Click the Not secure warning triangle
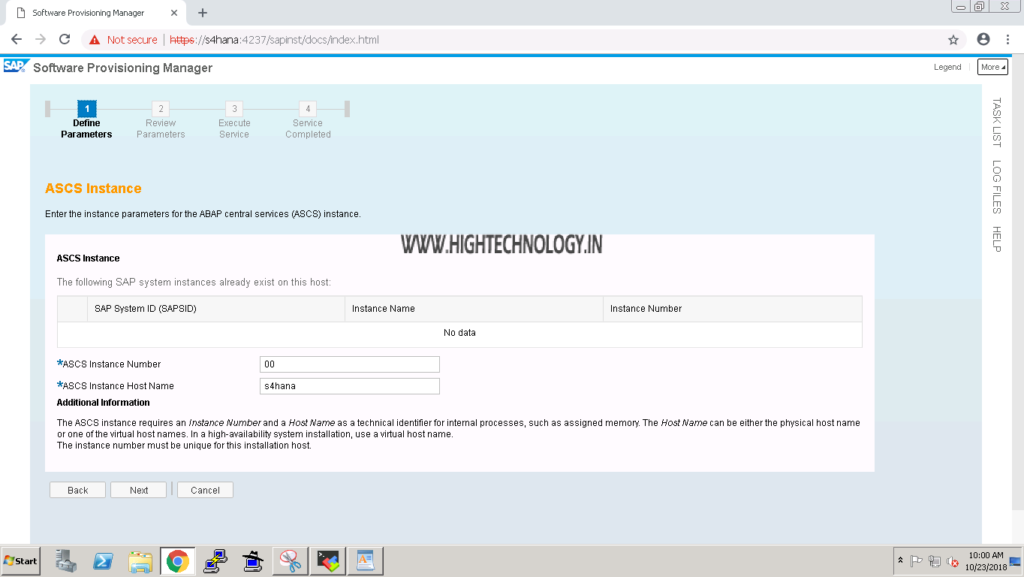The width and height of the screenshot is (1024, 577). [95, 40]
